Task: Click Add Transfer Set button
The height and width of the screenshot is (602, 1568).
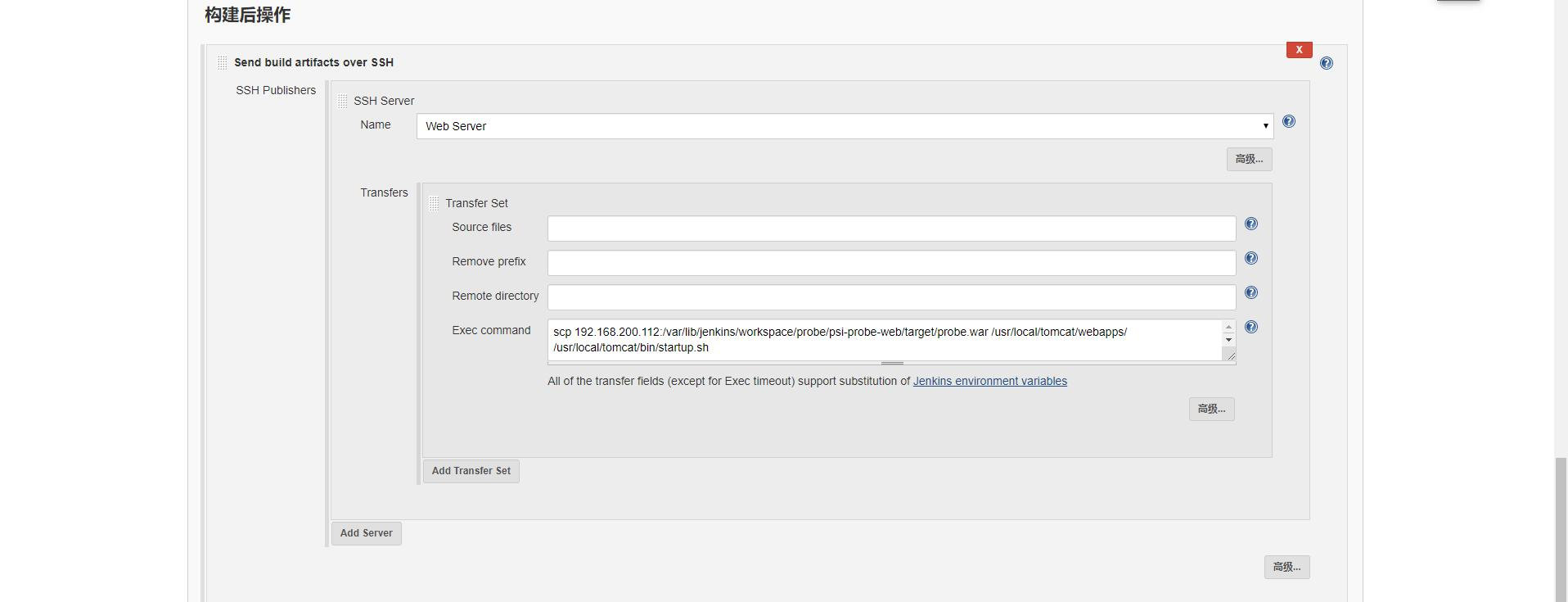Action: coord(471,471)
